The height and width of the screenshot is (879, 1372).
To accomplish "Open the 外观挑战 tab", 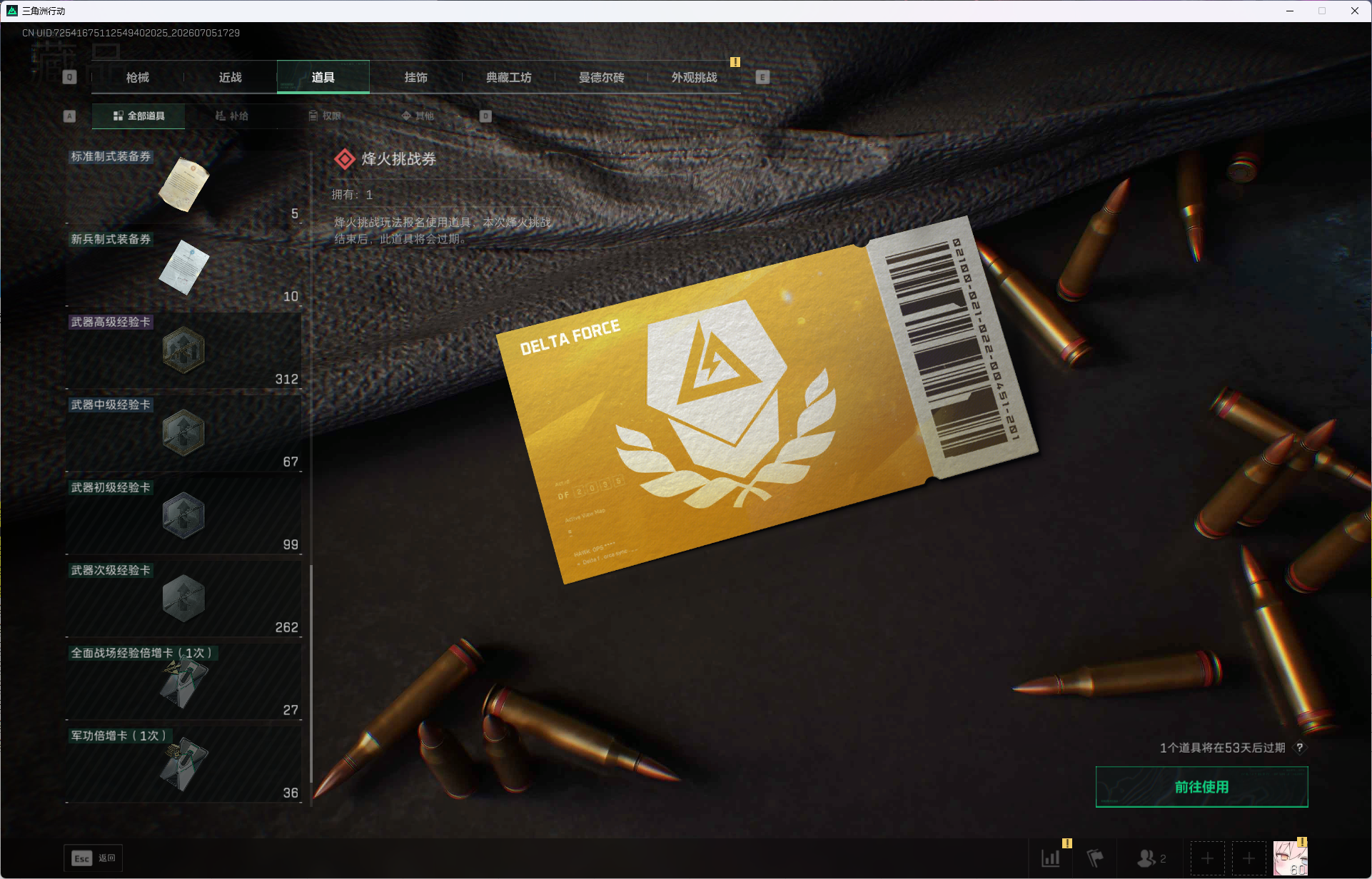I will 695,77.
